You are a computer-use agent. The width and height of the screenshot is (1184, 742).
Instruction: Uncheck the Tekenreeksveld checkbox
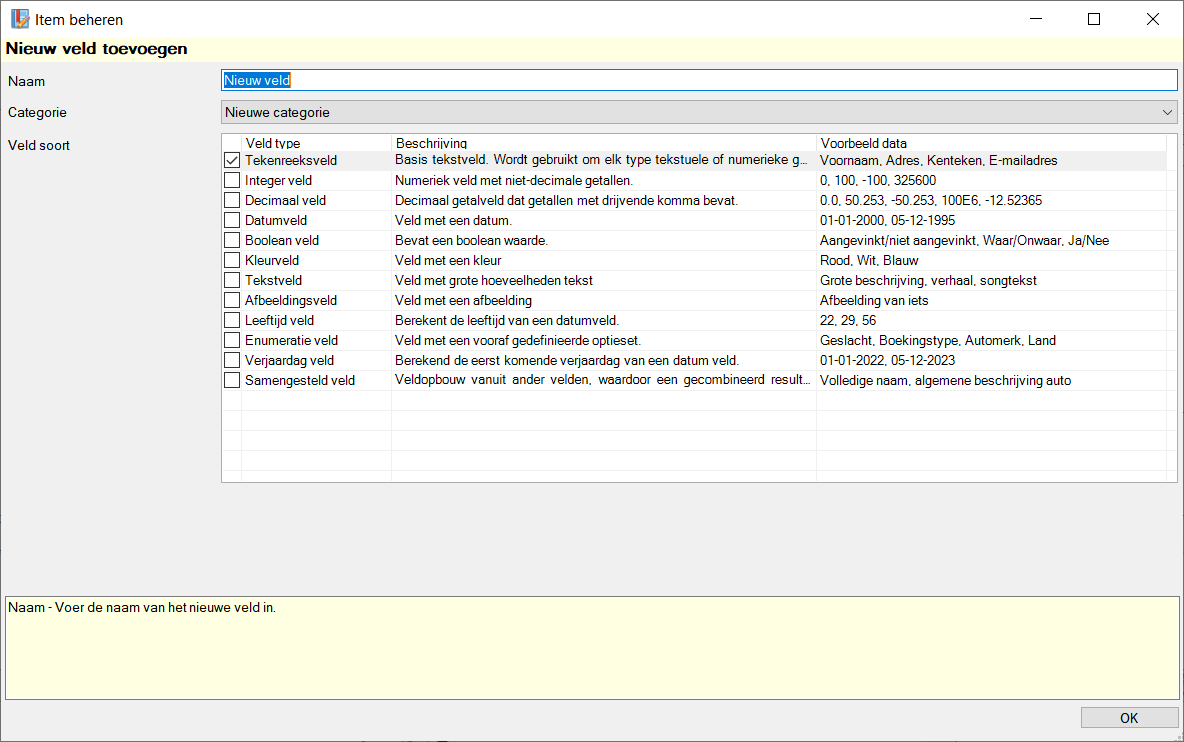coord(232,160)
